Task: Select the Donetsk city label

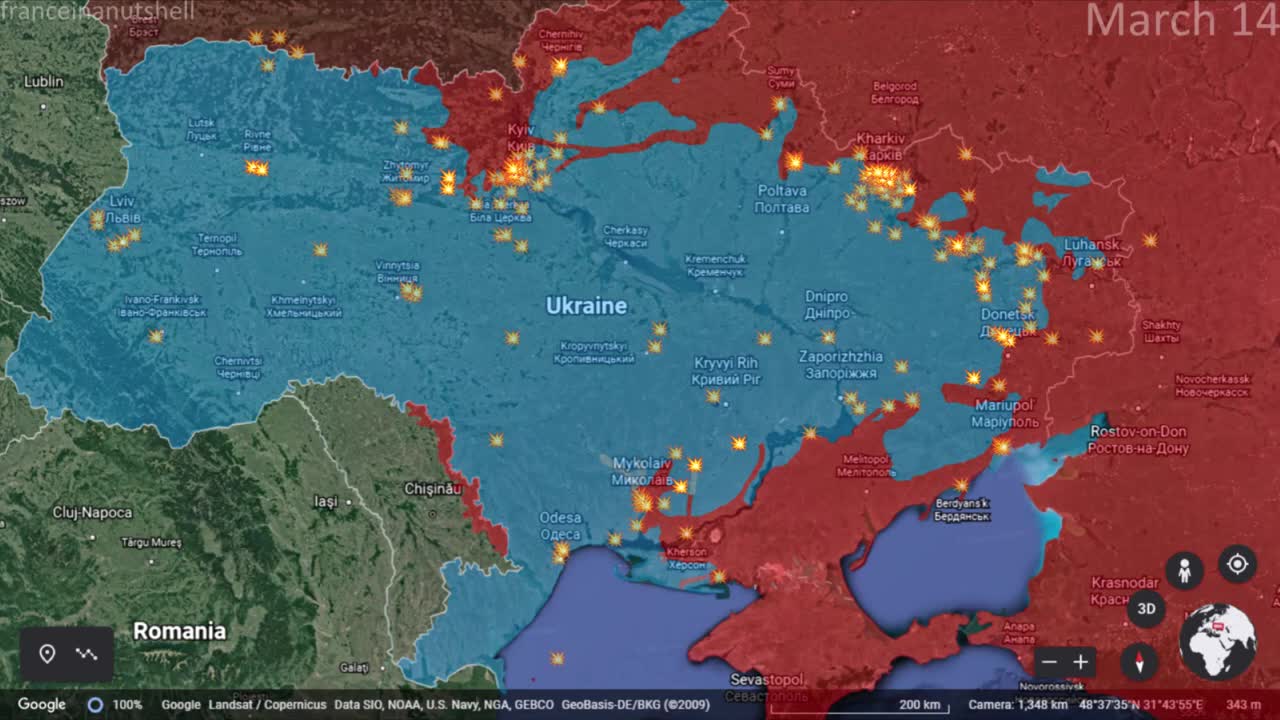Action: (x=1008, y=322)
